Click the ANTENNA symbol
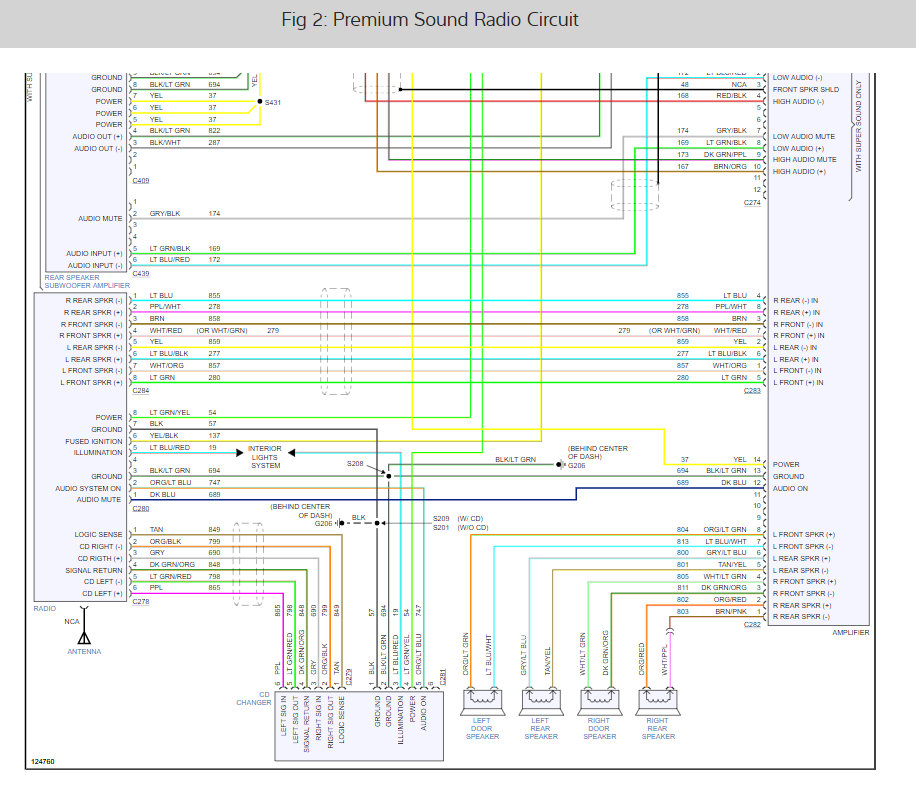Screen dimensions: 916x790 coord(85,638)
